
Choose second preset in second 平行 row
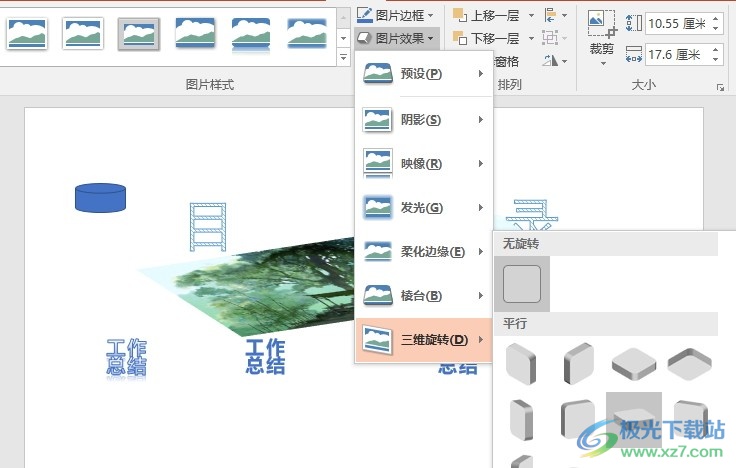point(578,420)
